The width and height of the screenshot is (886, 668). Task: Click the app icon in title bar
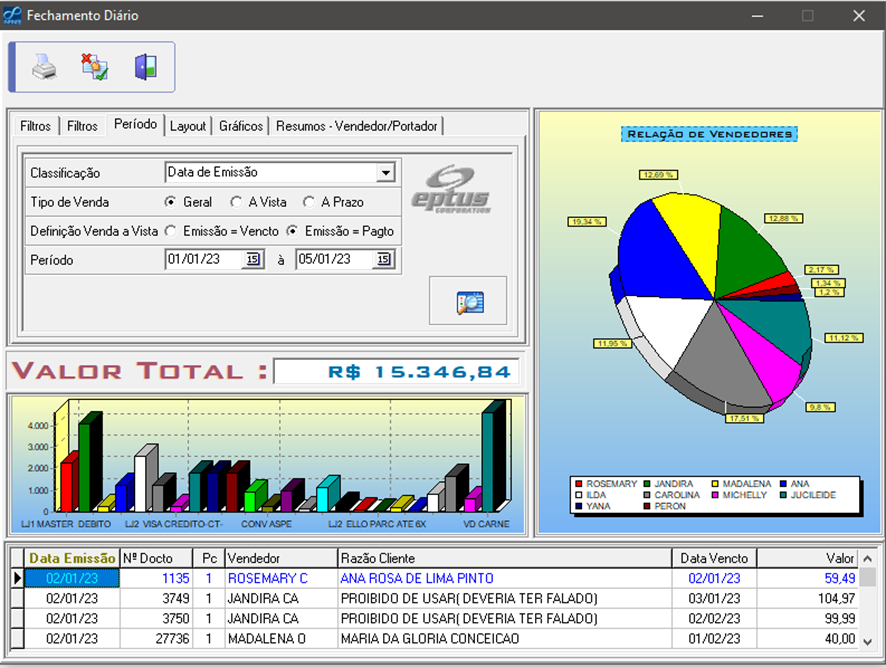(x=13, y=16)
